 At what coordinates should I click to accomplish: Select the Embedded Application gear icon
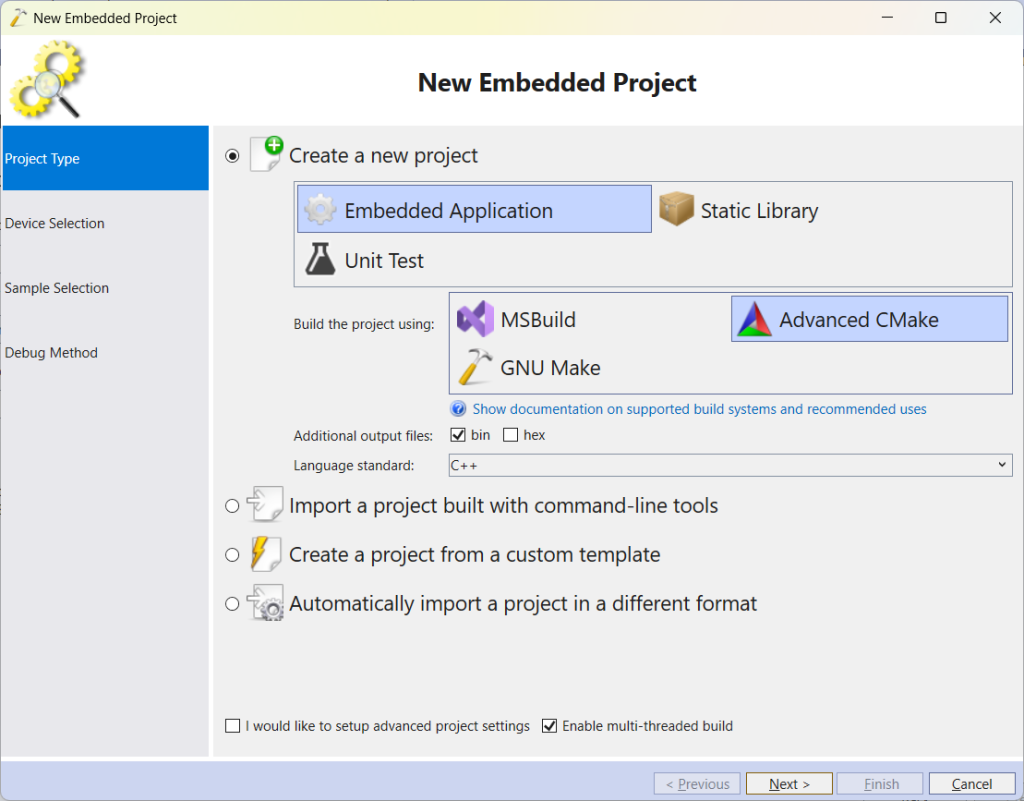[320, 211]
